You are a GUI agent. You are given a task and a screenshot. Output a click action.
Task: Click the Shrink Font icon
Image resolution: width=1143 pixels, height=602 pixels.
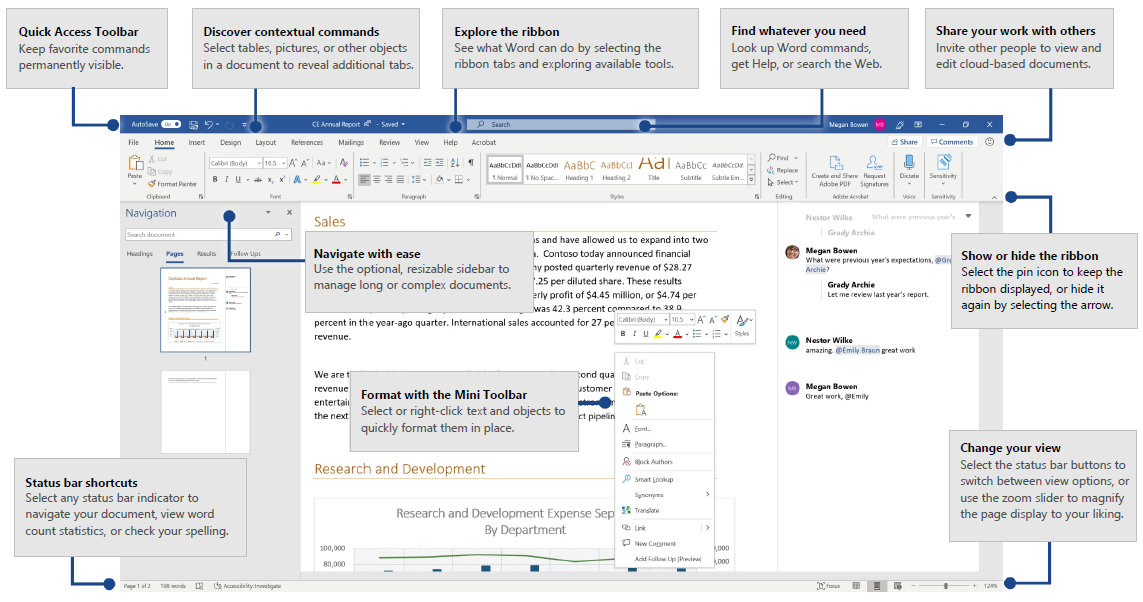pos(305,163)
